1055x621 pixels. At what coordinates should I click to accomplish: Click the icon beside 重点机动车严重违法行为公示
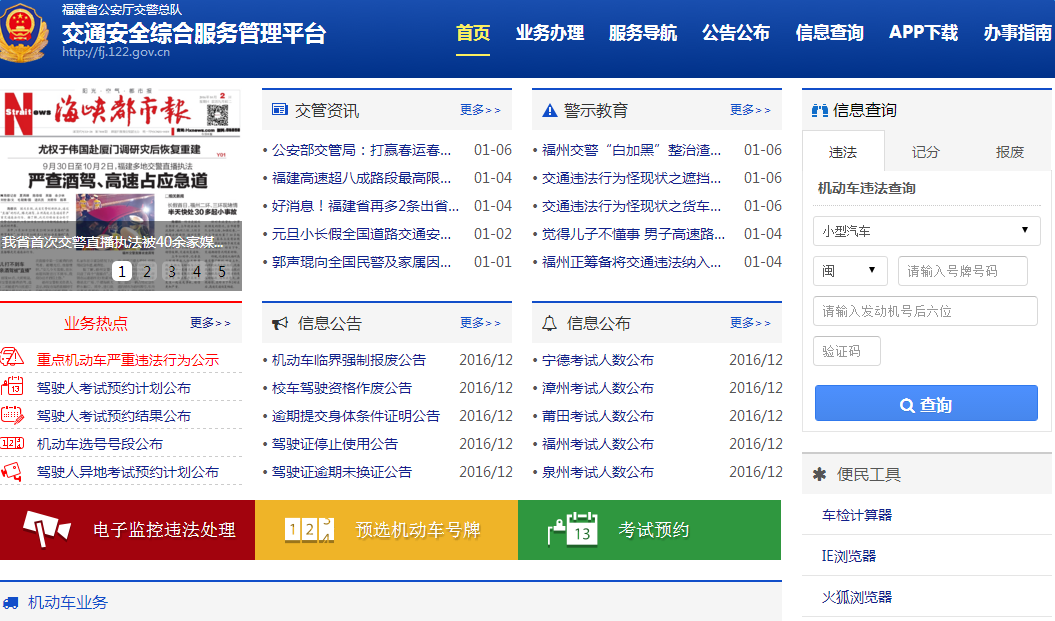(x=12, y=358)
